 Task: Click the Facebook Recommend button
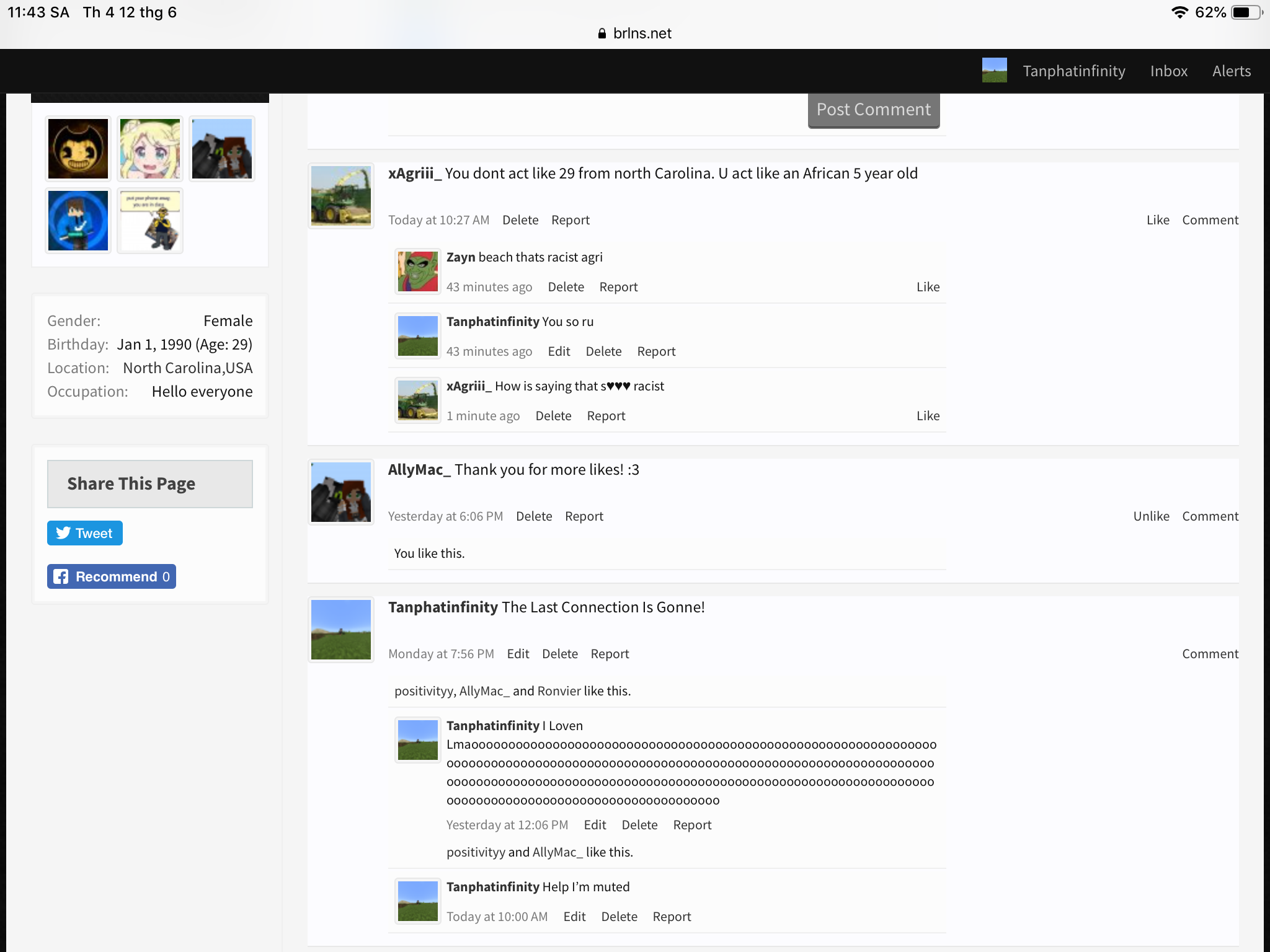click(x=112, y=576)
